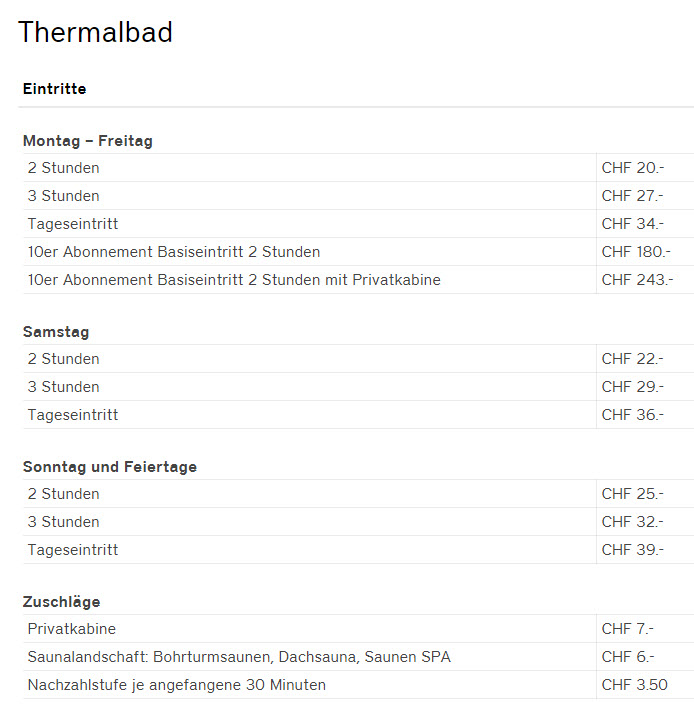
Task: Select the Sonntag und Feiertage subheading
Action: point(110,467)
